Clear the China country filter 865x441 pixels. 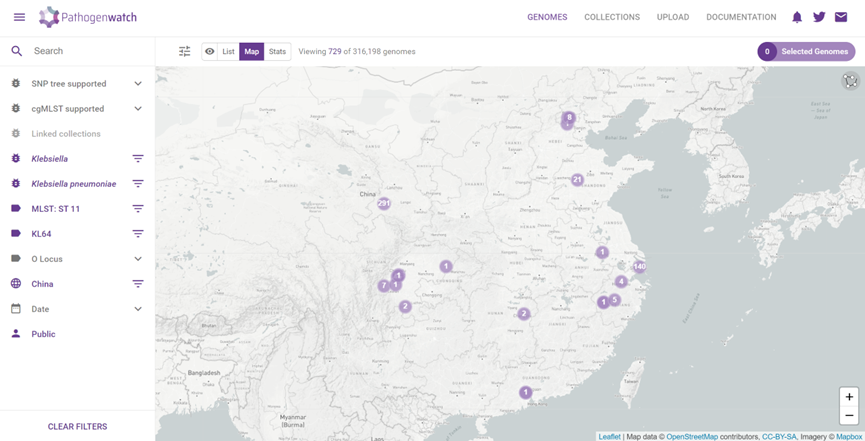(138, 284)
